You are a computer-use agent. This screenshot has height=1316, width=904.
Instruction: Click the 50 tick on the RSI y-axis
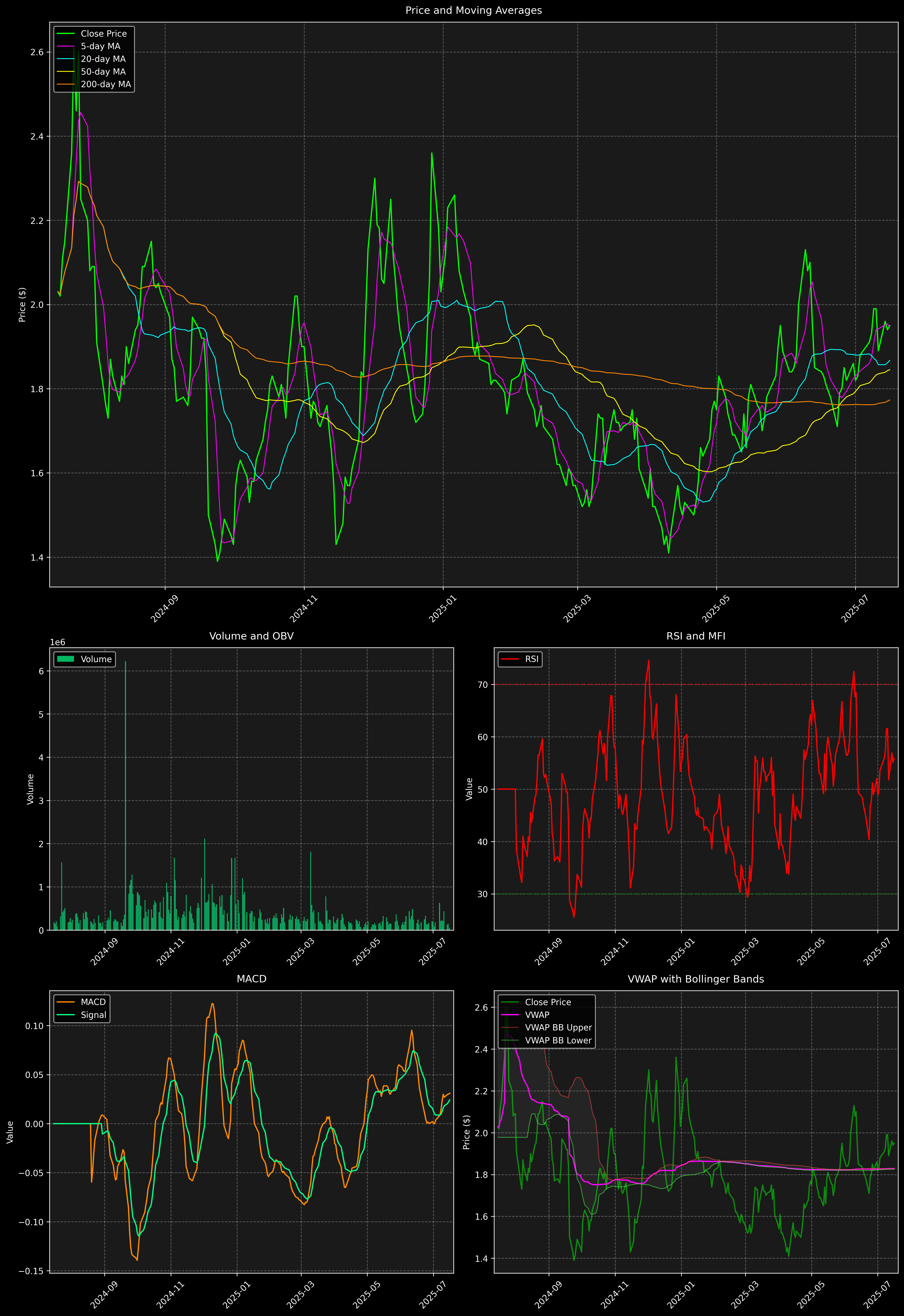(483, 789)
